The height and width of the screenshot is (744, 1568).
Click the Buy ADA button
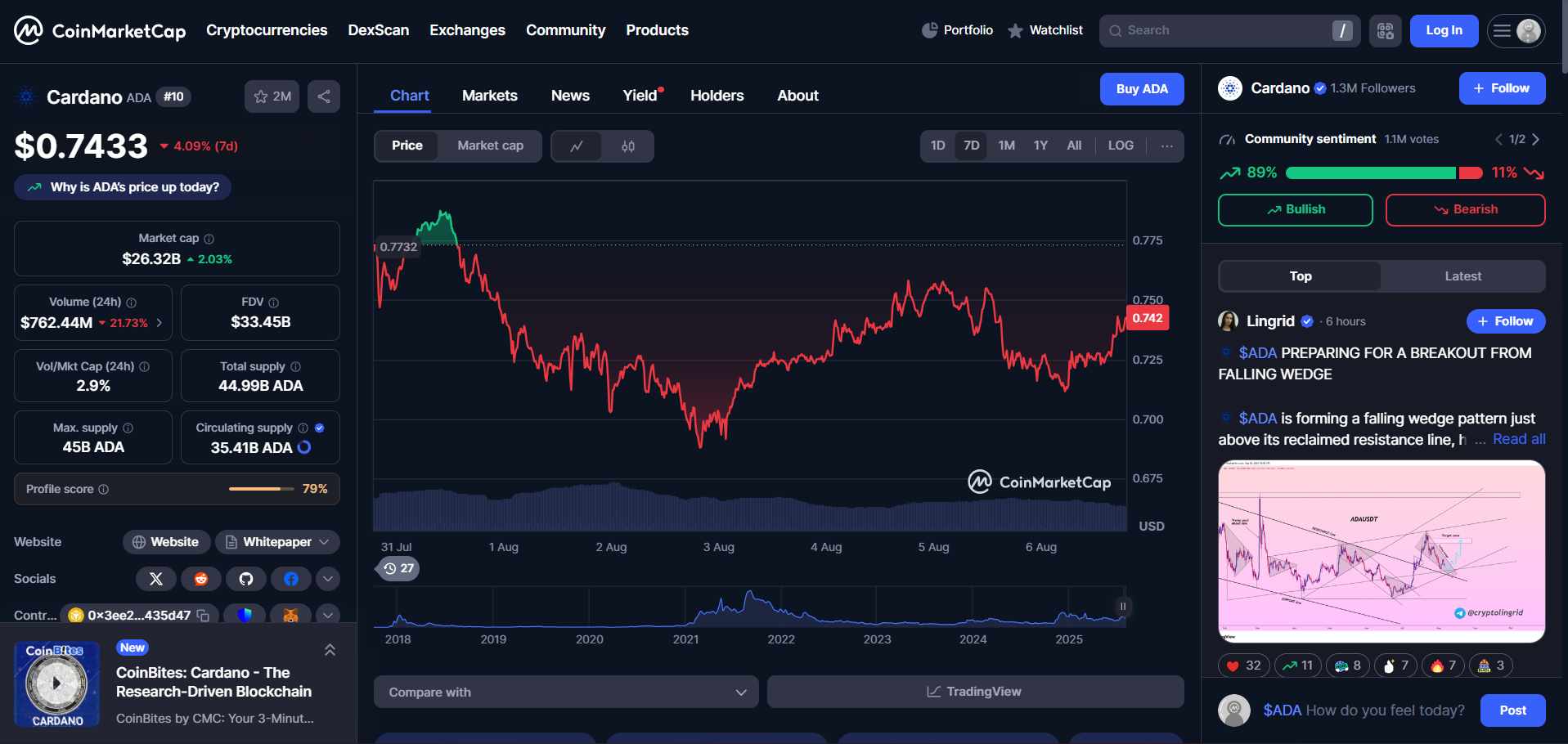(1142, 89)
